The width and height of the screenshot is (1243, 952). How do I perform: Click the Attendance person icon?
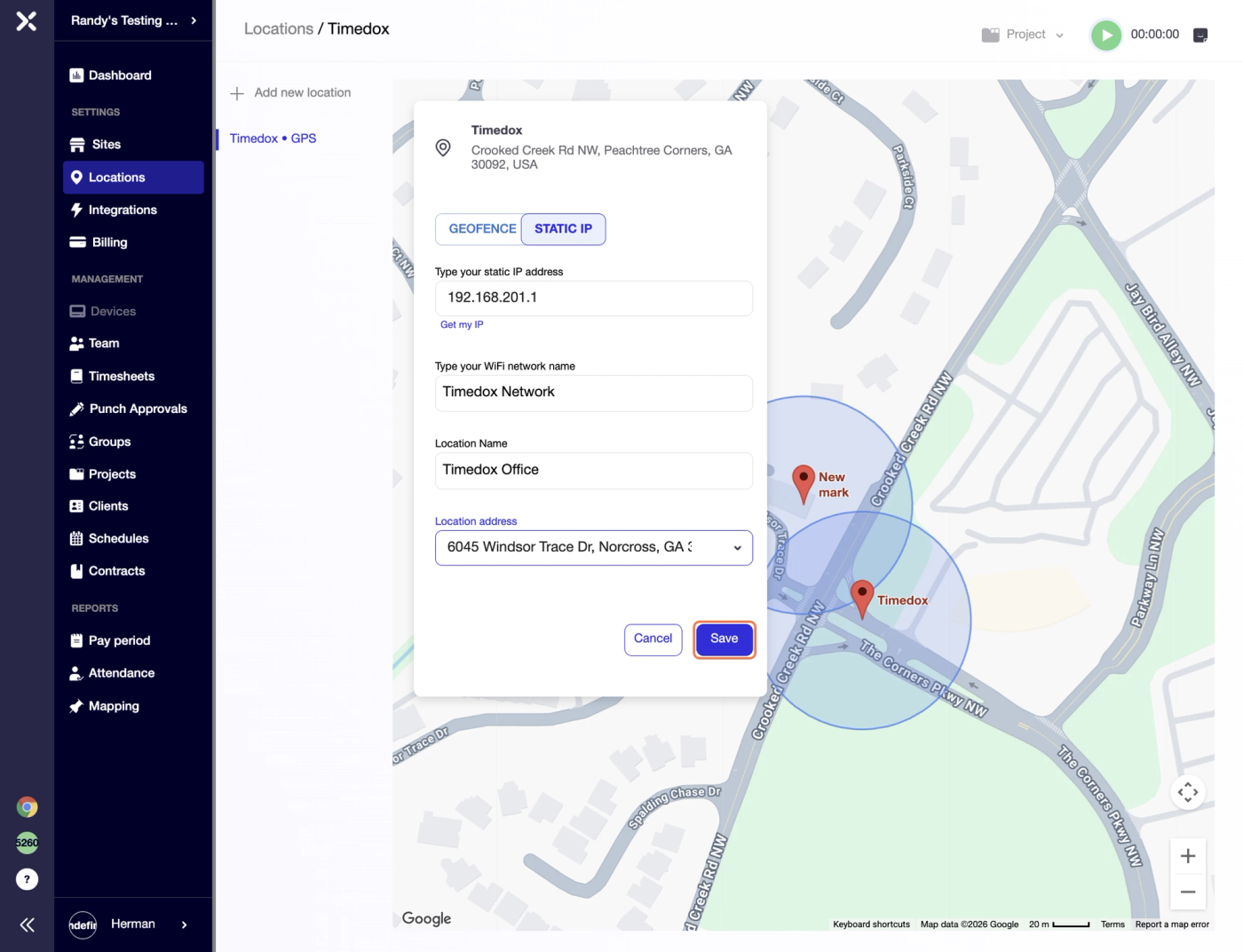click(x=76, y=673)
